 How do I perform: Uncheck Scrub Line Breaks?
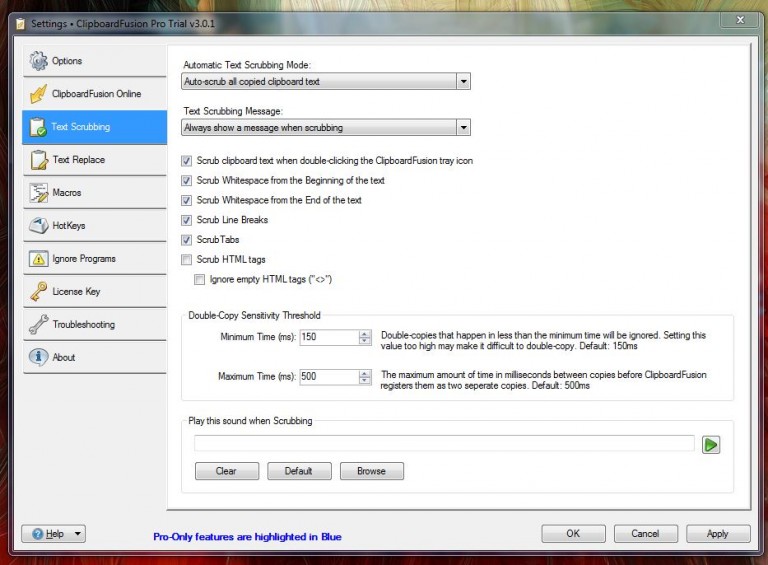point(186,220)
